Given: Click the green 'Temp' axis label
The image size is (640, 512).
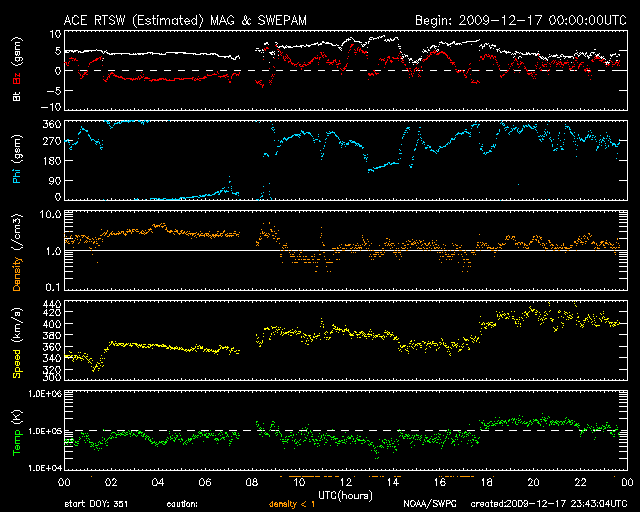Looking at the screenshot, I should (17, 443).
